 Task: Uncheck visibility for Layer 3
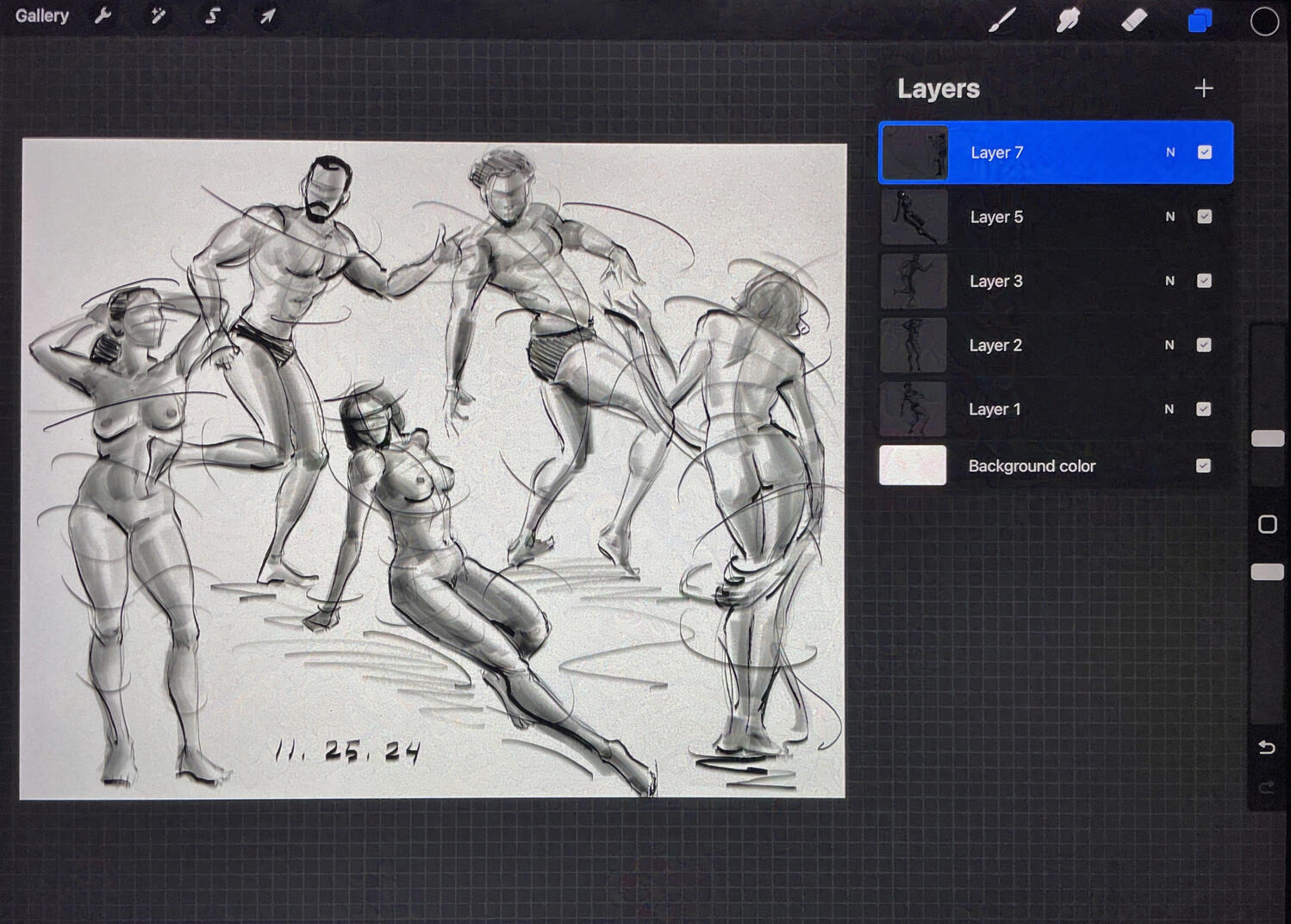(x=1204, y=281)
